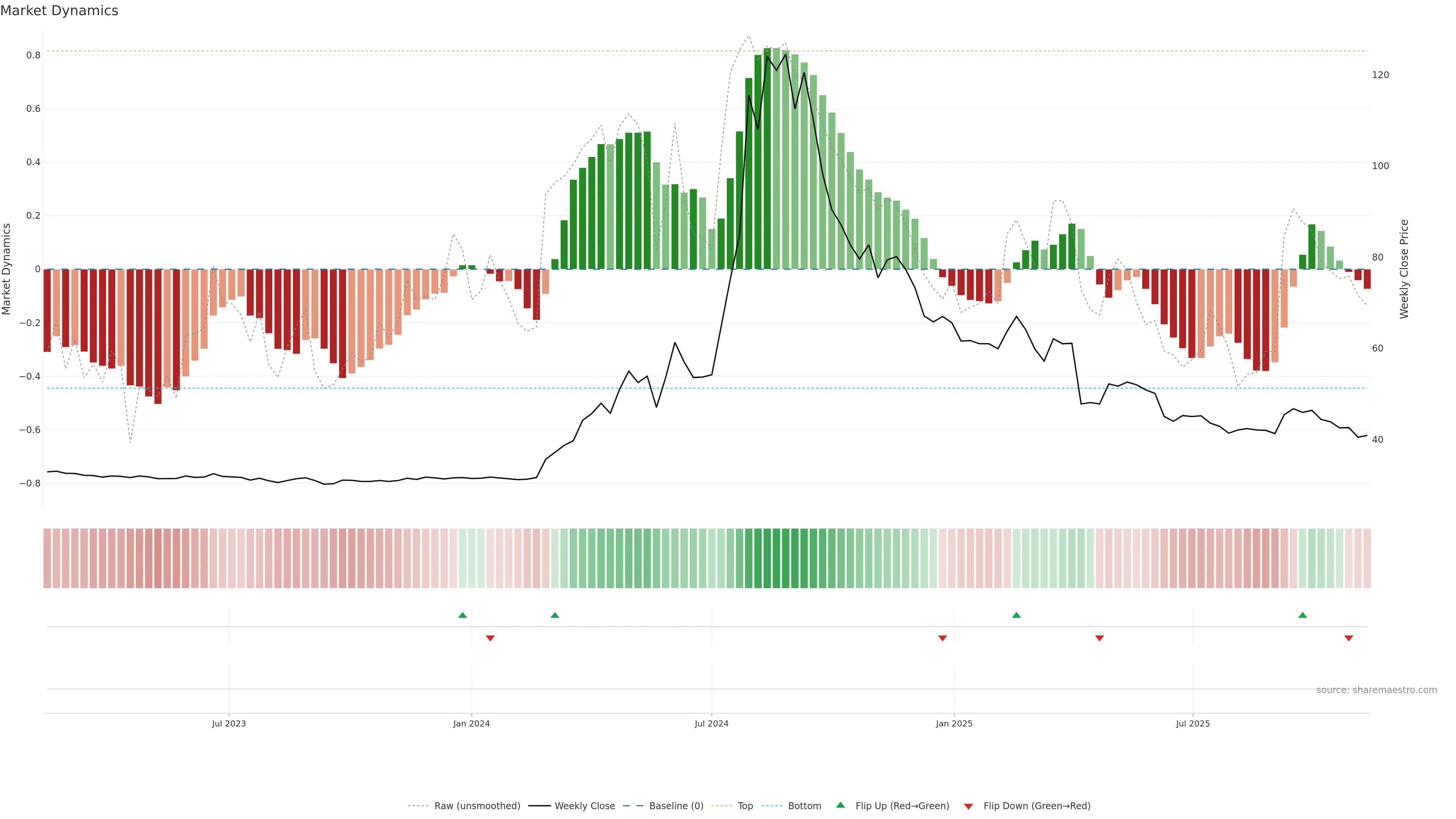Image resolution: width=1456 pixels, height=819 pixels.
Task: Click the final red flip-down triangle at far right
Action: pos(1349,638)
